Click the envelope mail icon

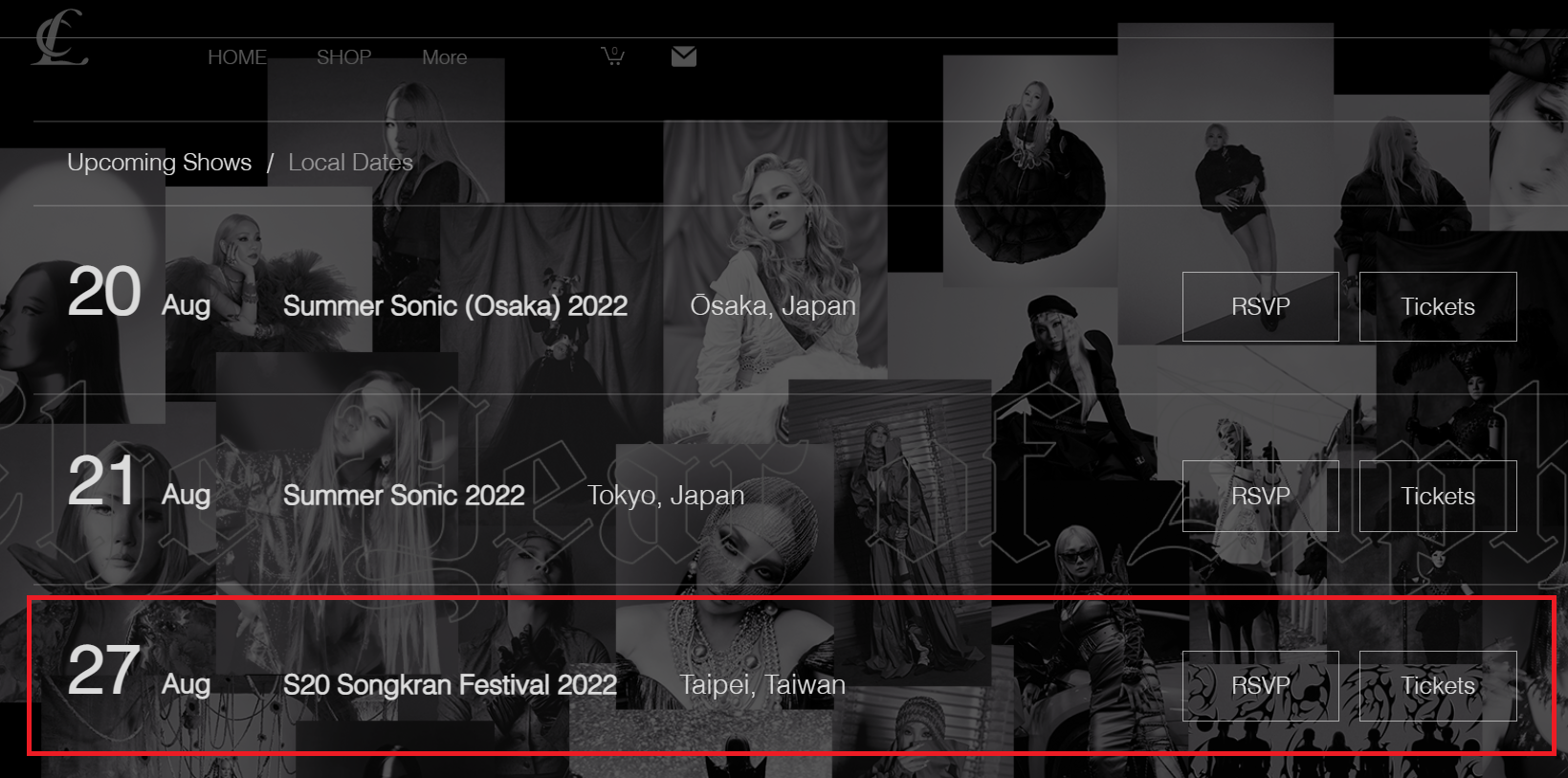point(684,56)
